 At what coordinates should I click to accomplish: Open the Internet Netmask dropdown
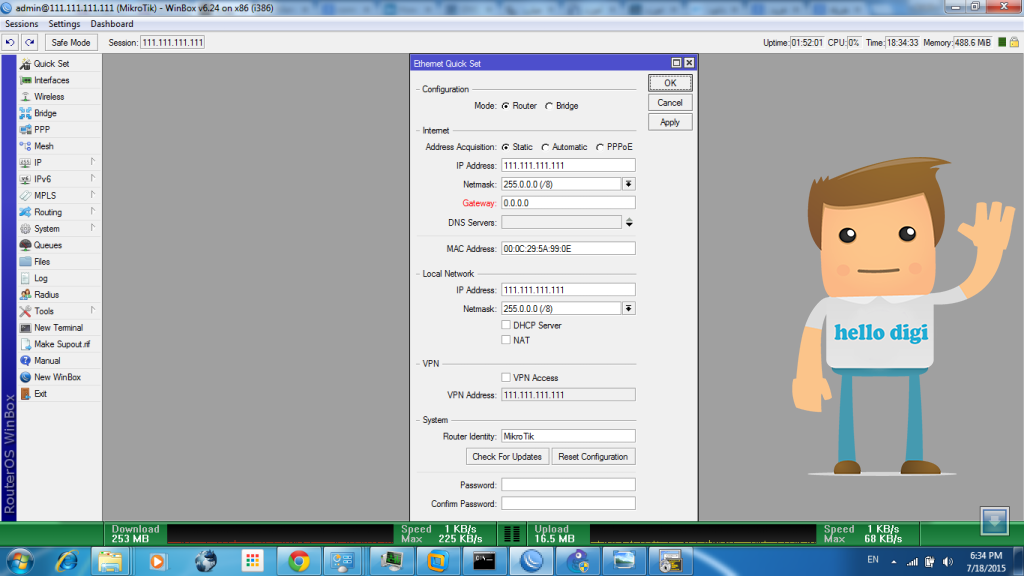click(629, 184)
